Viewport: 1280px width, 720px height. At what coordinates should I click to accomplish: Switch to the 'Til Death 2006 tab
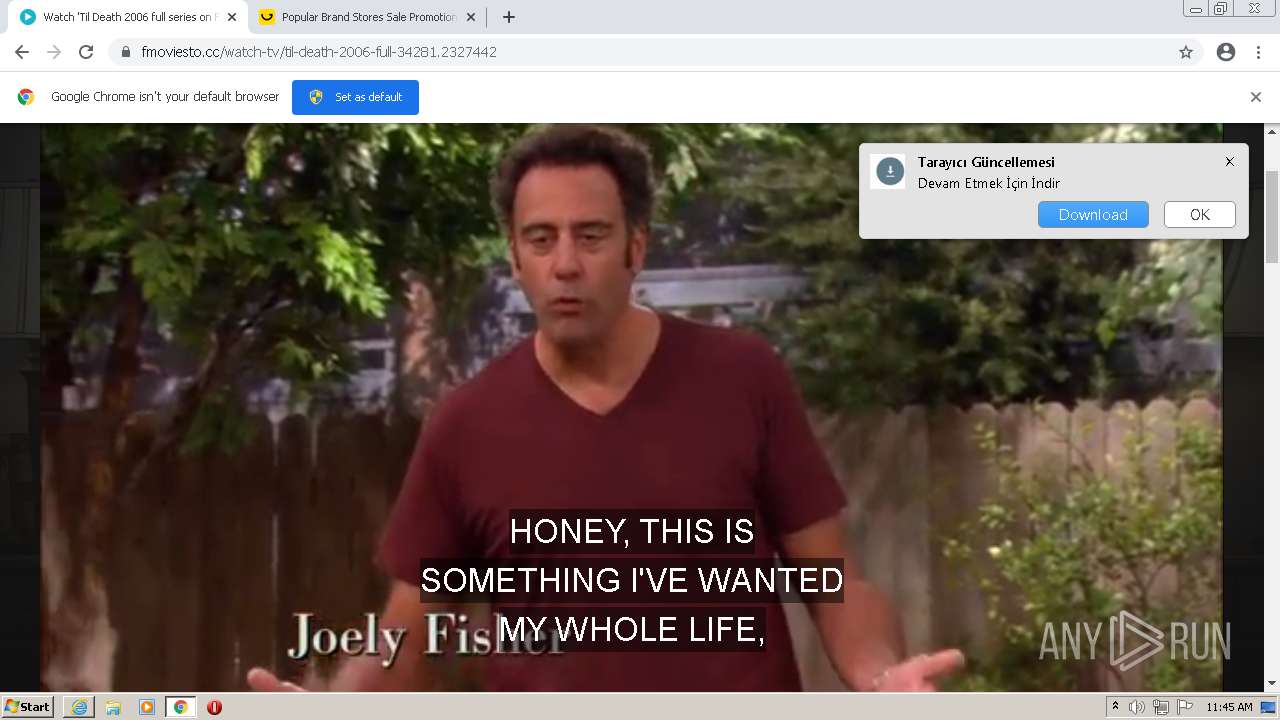128,17
